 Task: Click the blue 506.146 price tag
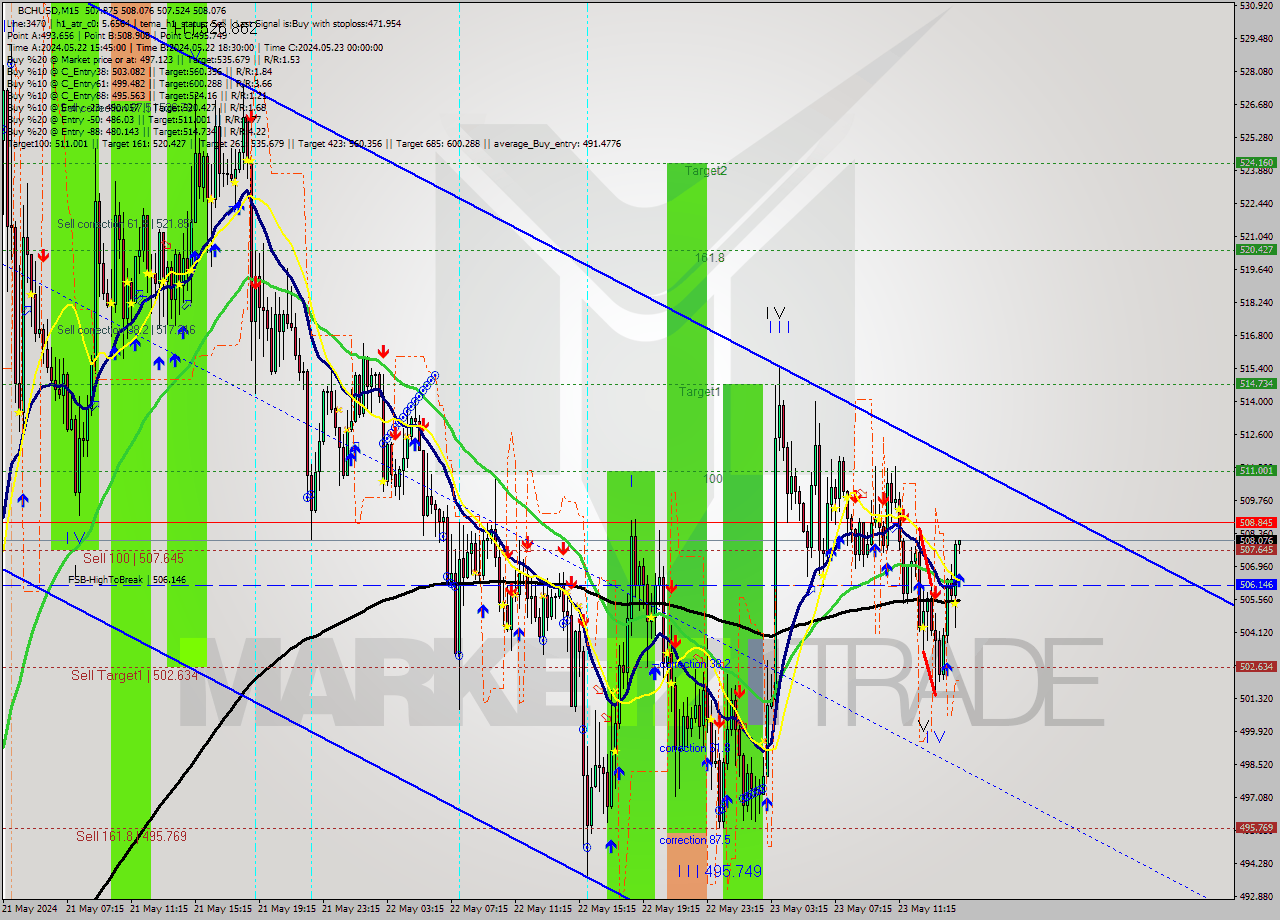pos(1256,584)
